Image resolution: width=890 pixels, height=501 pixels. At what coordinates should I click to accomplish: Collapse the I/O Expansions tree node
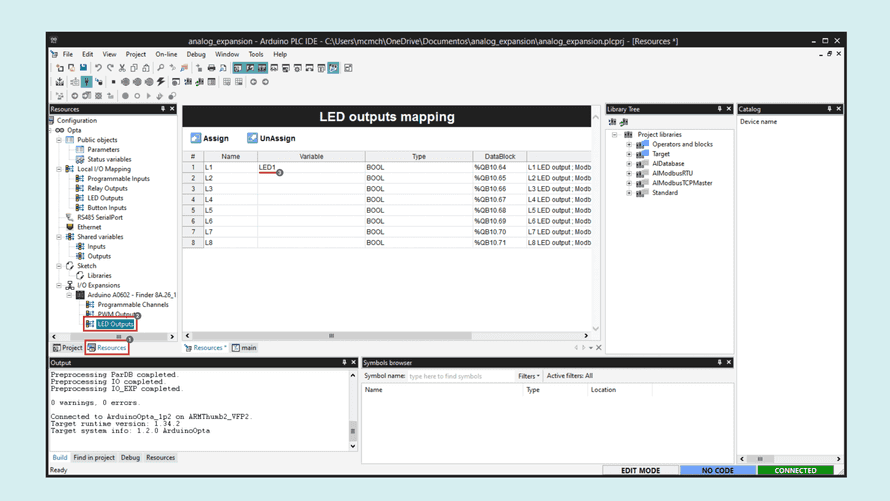[x=59, y=285]
